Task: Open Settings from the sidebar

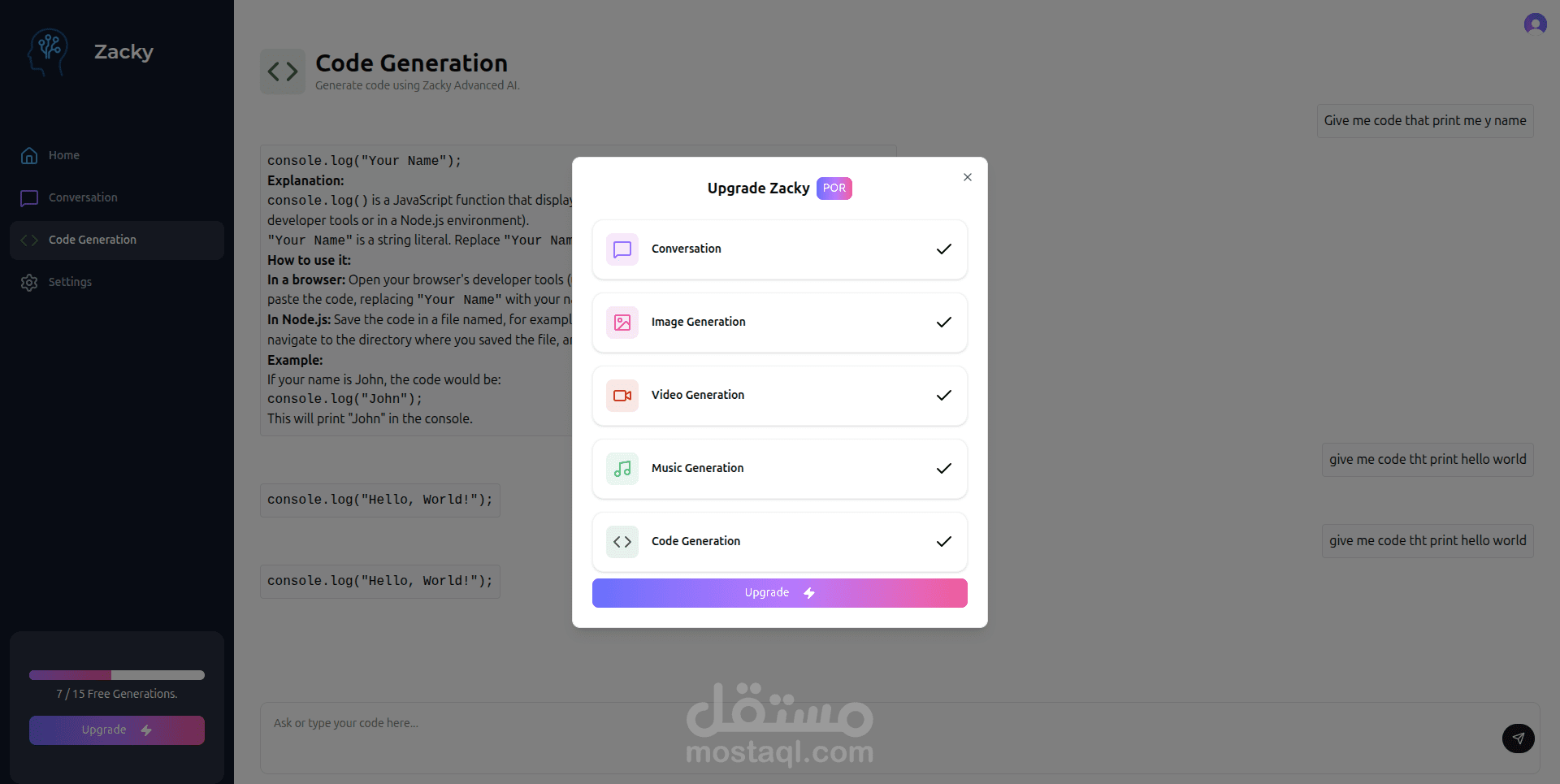Action: pyautogui.click(x=70, y=282)
